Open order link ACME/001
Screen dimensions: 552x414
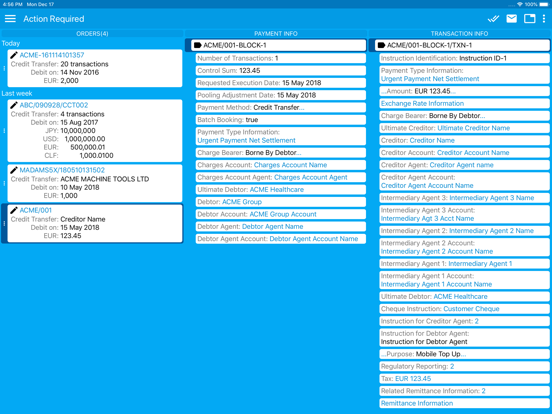point(36,210)
